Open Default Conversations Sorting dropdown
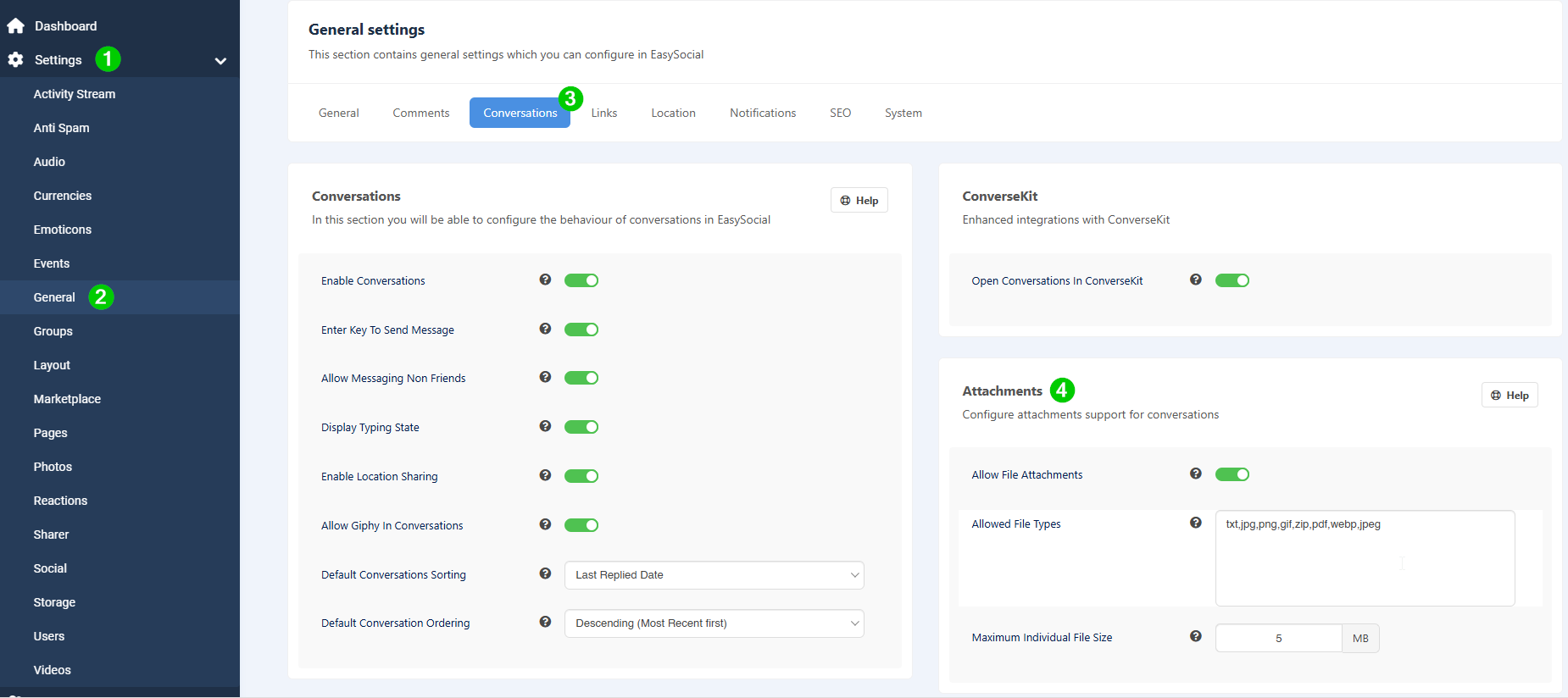The height and width of the screenshot is (698, 1568). (714, 575)
